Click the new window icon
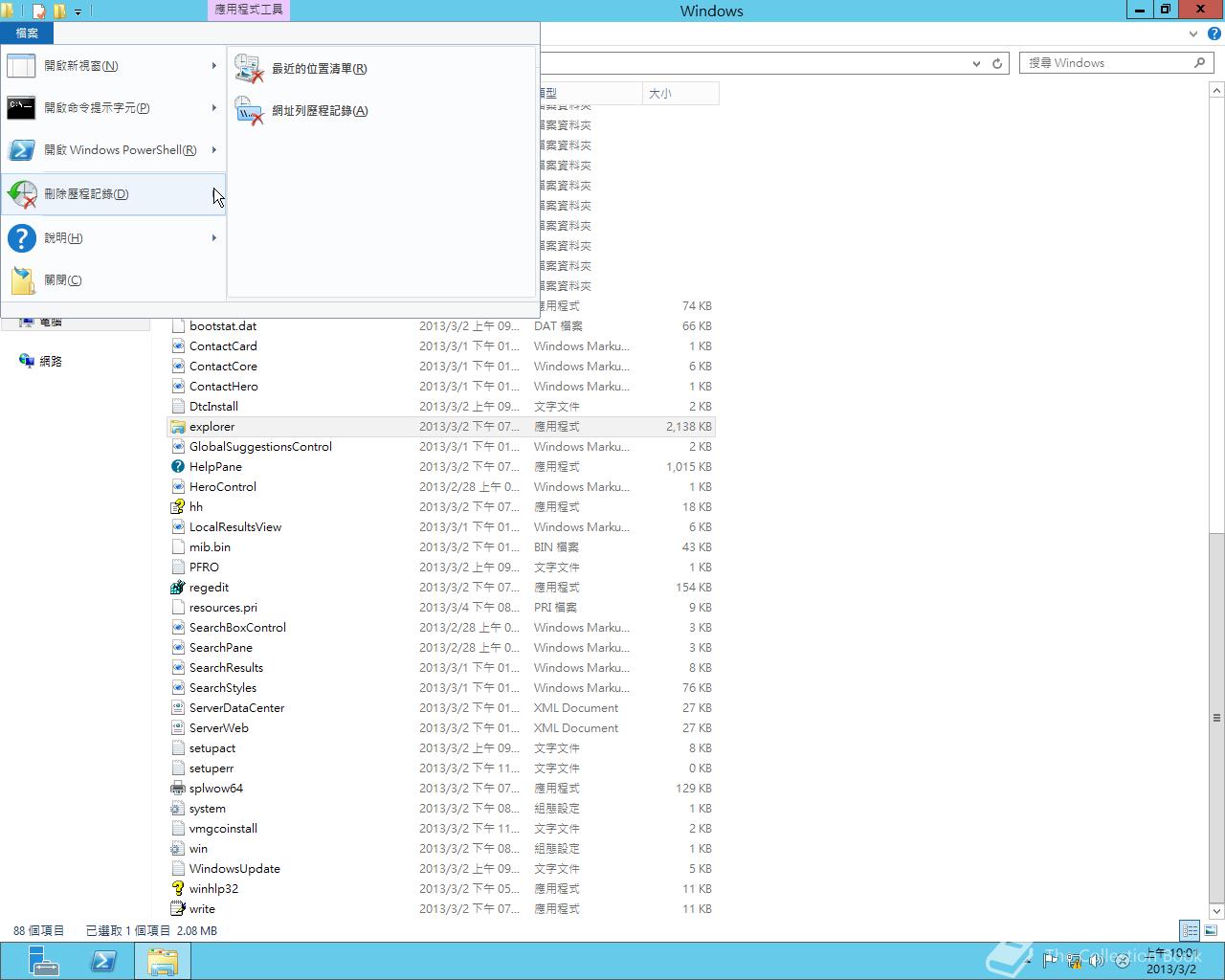1225x980 pixels. 21,66
